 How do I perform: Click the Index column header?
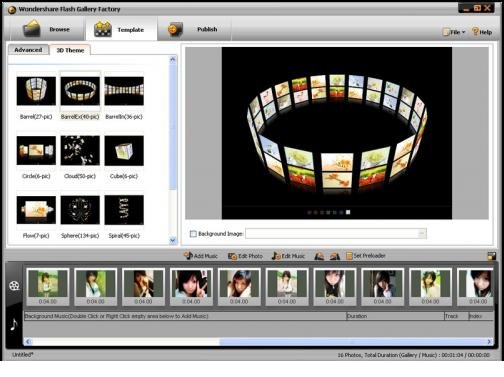(x=481, y=316)
